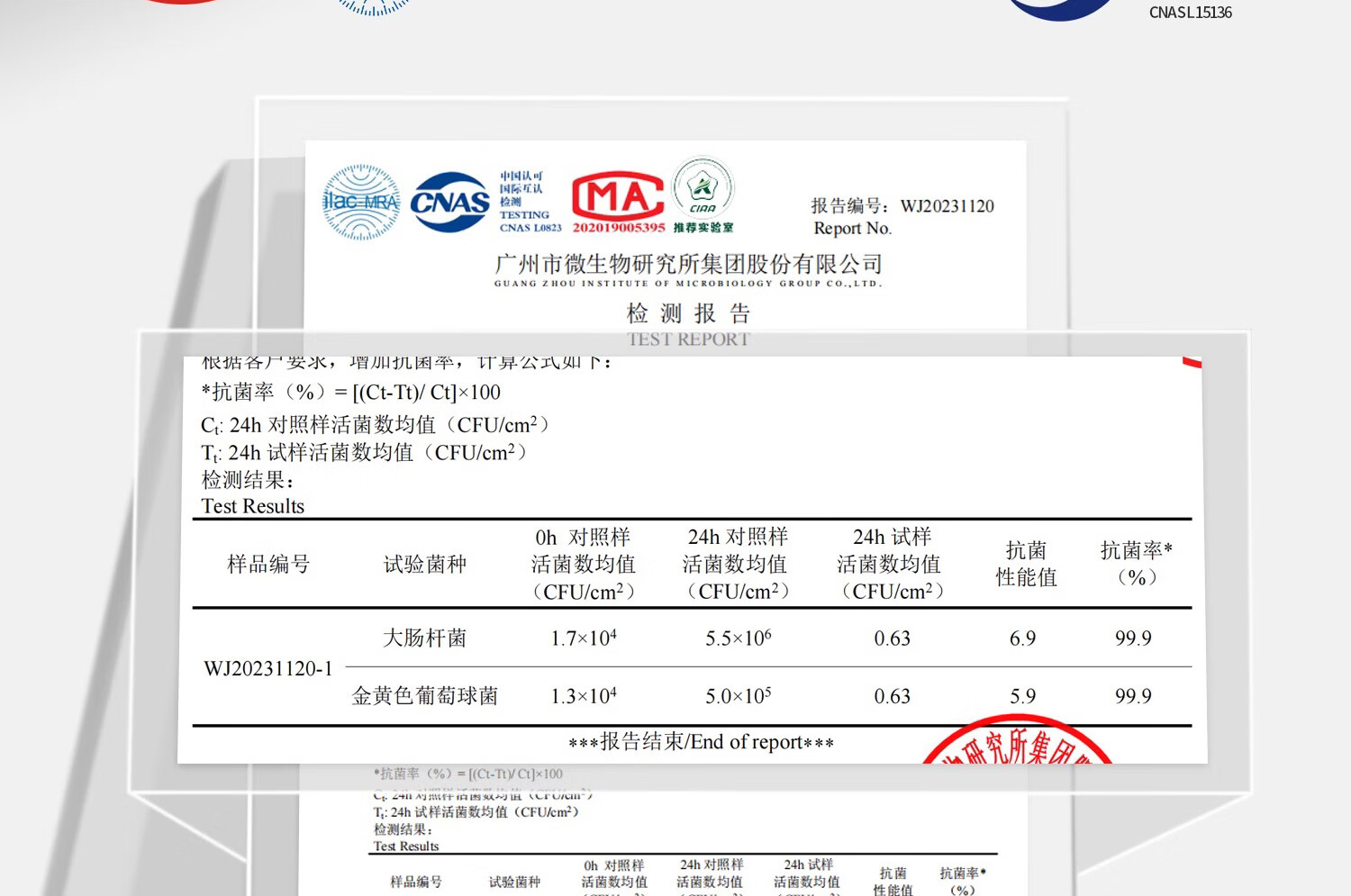This screenshot has width=1351, height=896.
Task: Click the "试验菌种" header on the lower report page
Action: (x=514, y=882)
